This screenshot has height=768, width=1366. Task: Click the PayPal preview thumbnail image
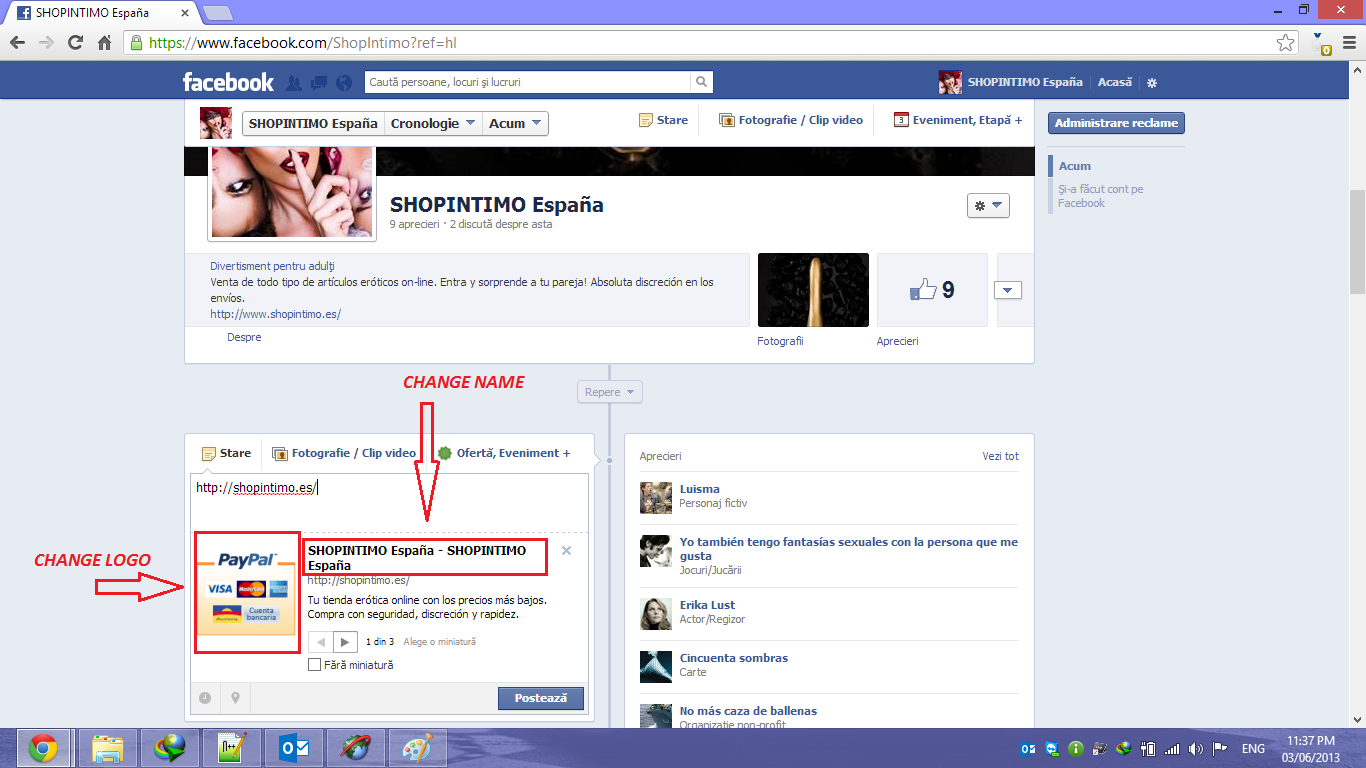point(247,593)
